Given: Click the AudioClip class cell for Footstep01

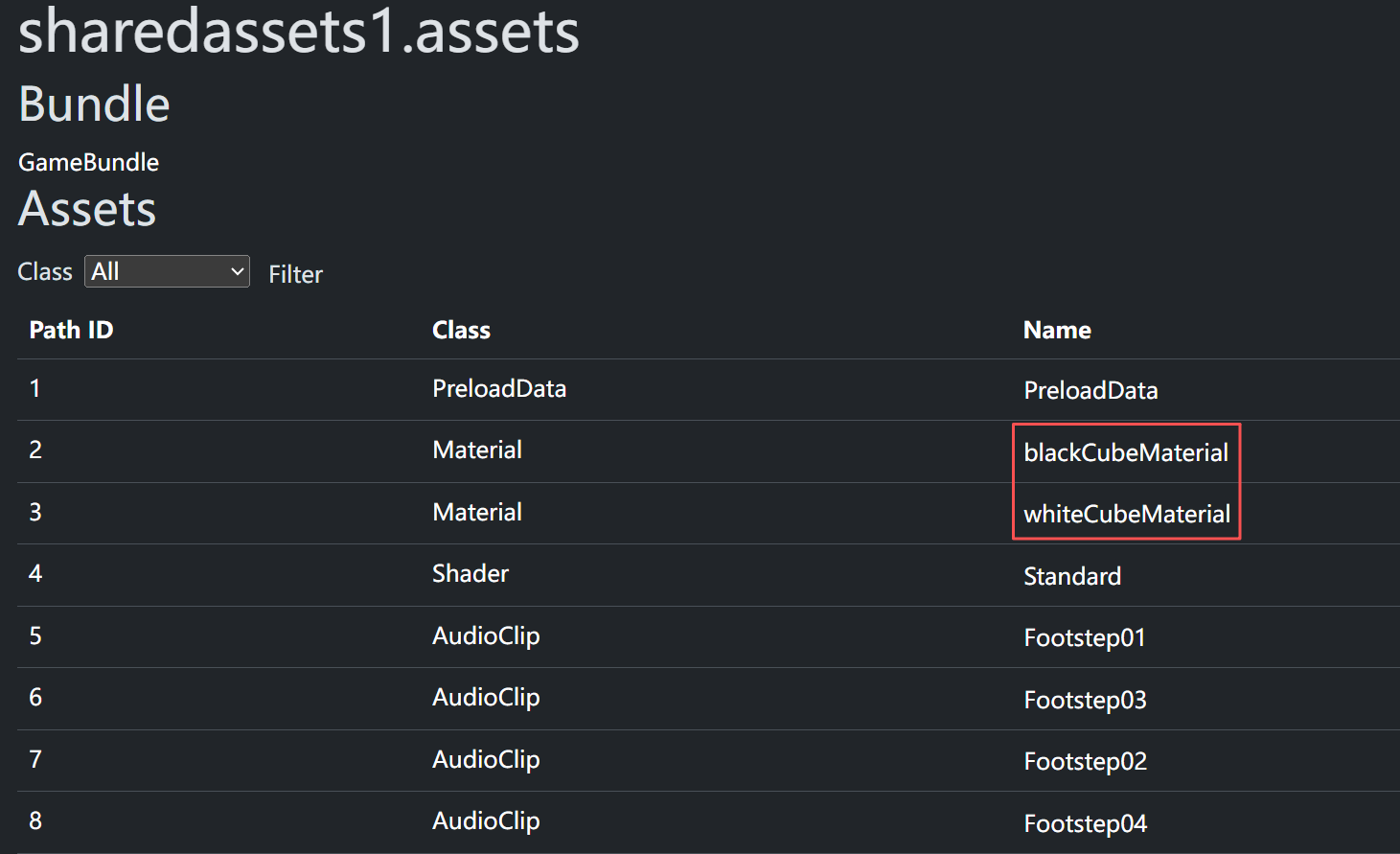Looking at the screenshot, I should [x=486, y=636].
